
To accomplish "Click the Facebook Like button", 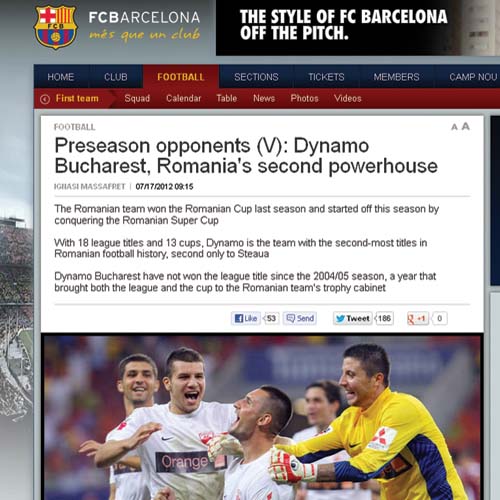I will (246, 318).
